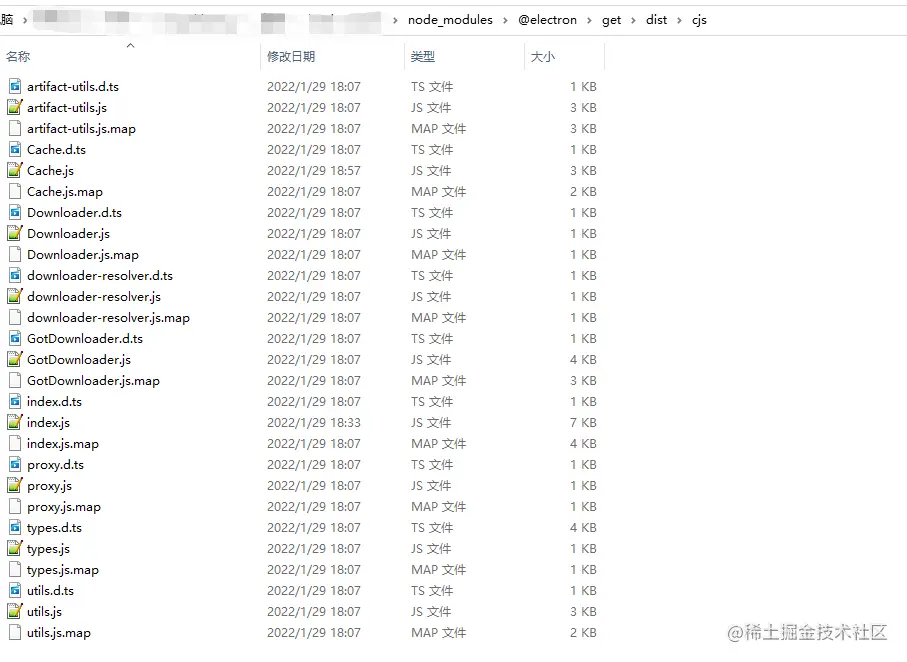
Task: Click the Downloader.js.map file icon
Action: click(15, 255)
